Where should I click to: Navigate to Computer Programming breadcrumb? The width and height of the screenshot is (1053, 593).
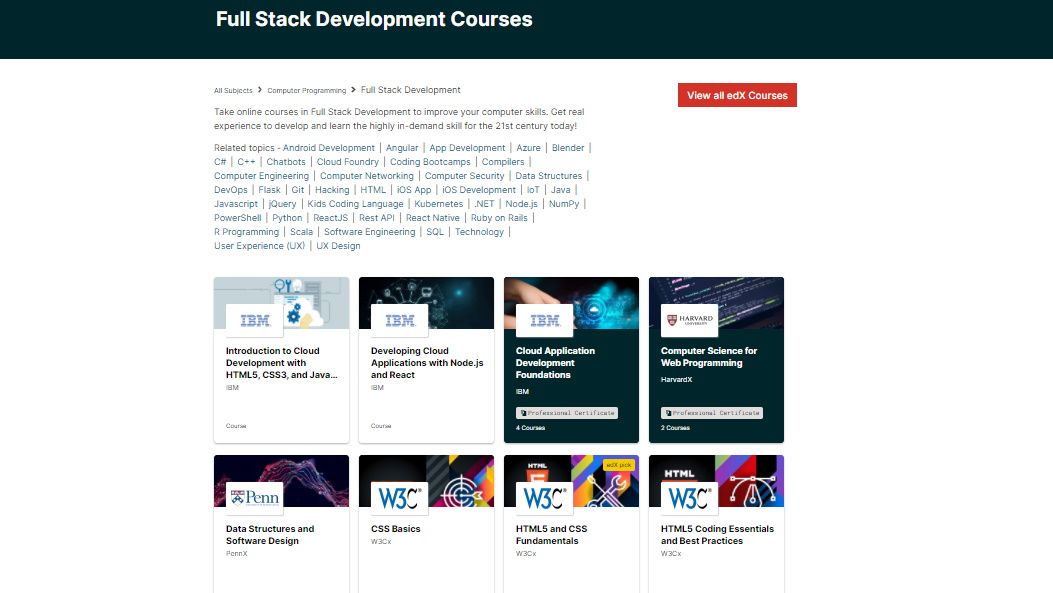click(x=306, y=90)
